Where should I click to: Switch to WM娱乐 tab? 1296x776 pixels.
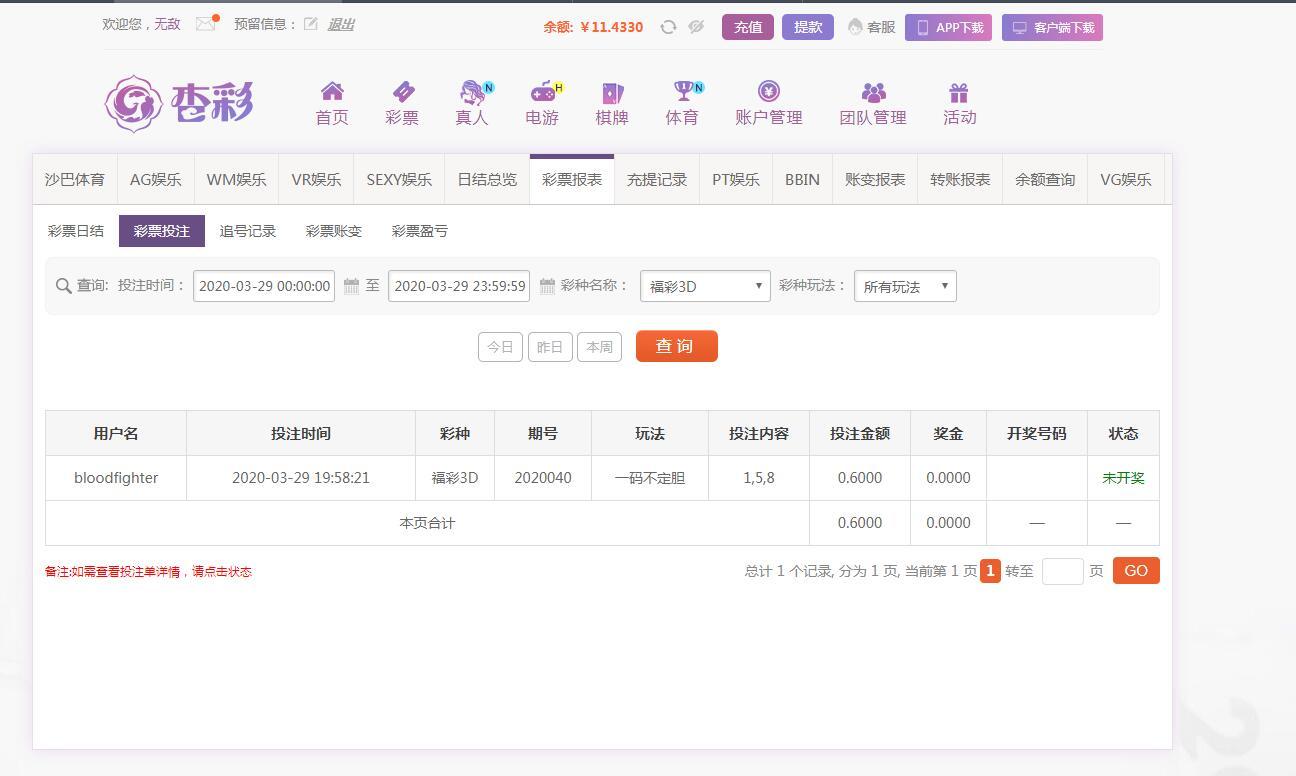point(237,180)
